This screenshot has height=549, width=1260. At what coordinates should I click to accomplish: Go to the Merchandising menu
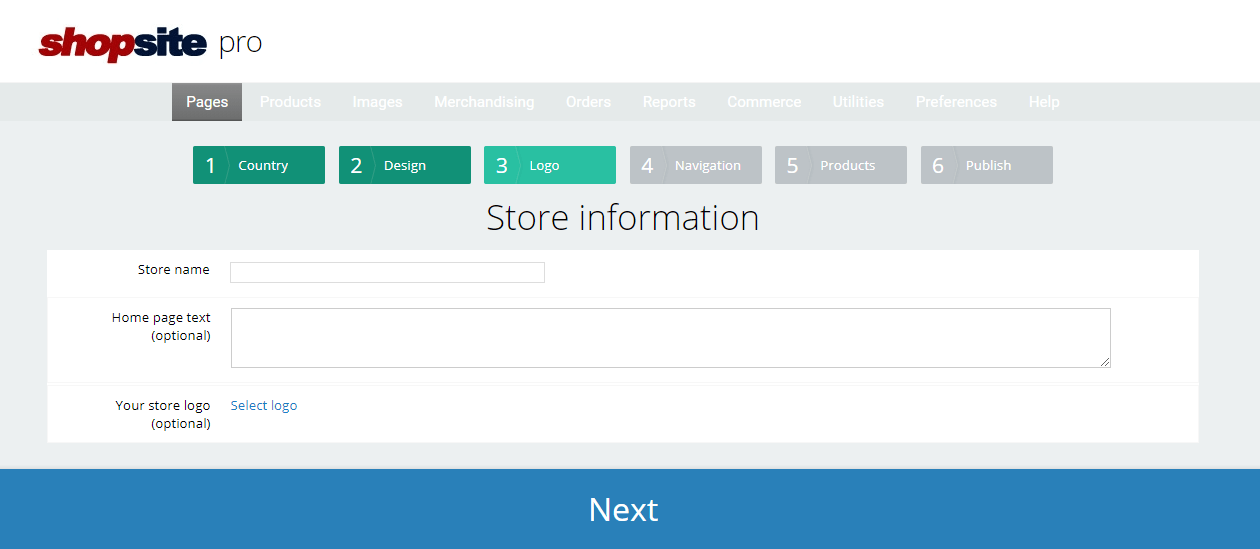[484, 102]
